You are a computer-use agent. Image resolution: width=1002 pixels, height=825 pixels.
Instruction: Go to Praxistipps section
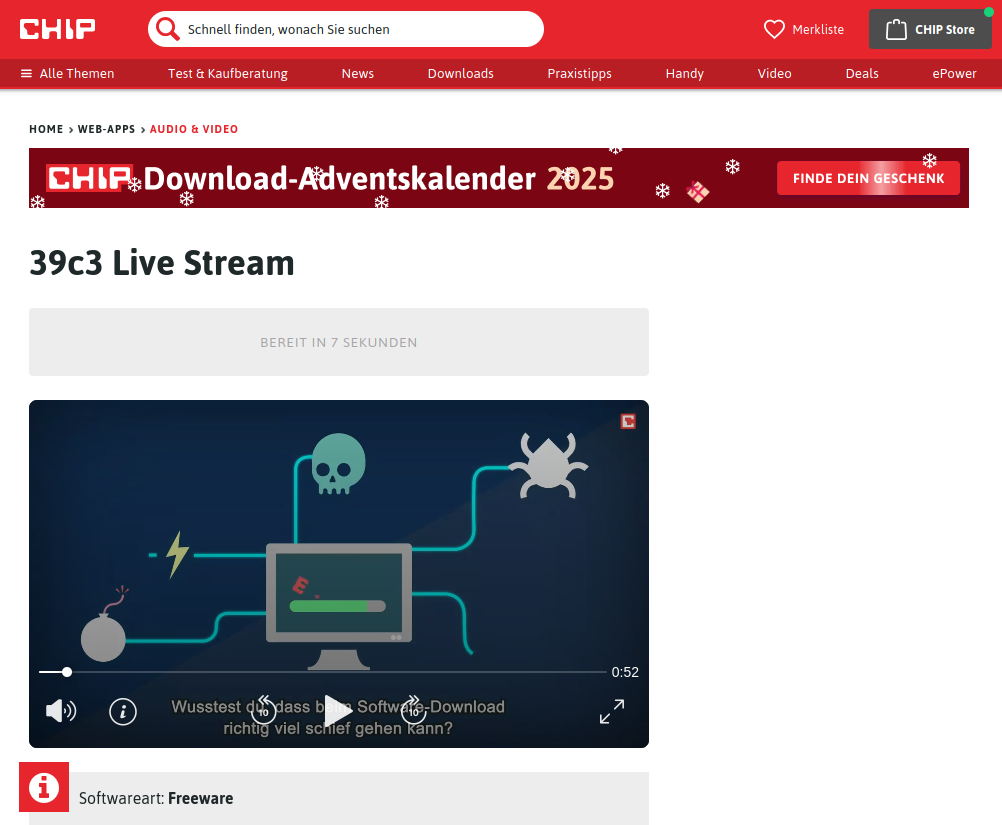pyautogui.click(x=579, y=74)
